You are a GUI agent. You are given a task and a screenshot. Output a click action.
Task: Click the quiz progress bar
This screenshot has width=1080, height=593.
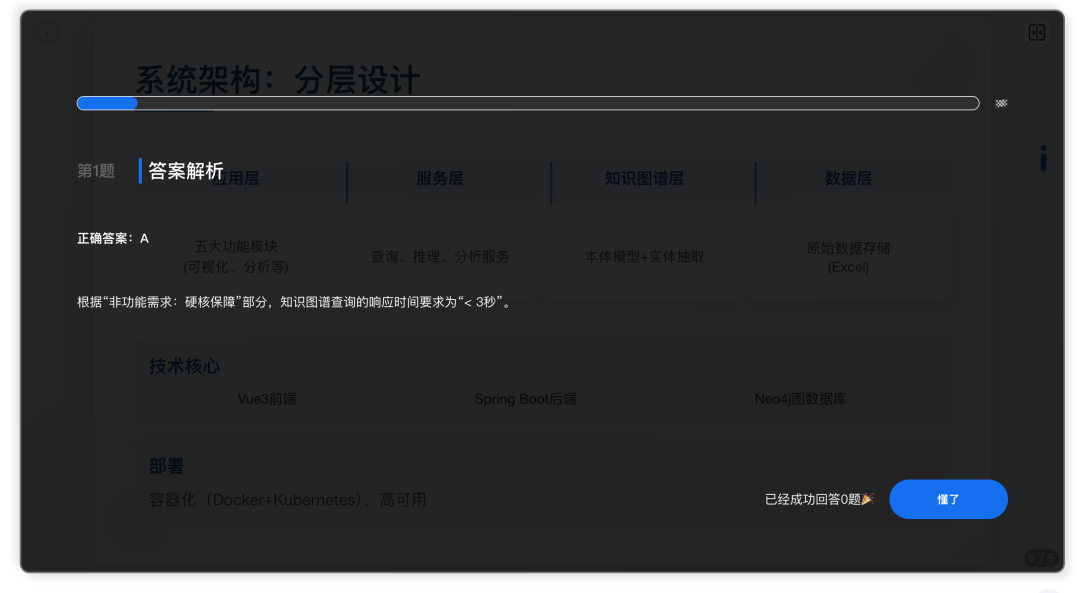point(528,103)
